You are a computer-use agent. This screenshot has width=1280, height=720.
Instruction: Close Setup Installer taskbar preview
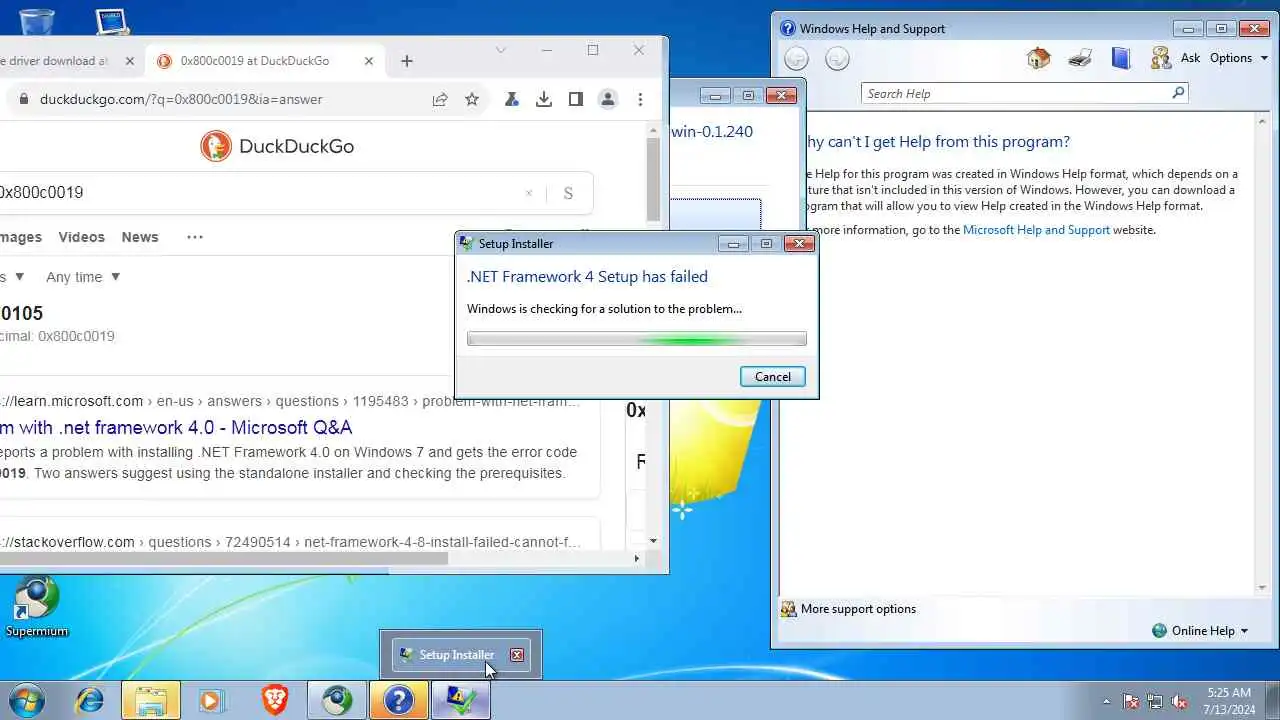point(517,655)
